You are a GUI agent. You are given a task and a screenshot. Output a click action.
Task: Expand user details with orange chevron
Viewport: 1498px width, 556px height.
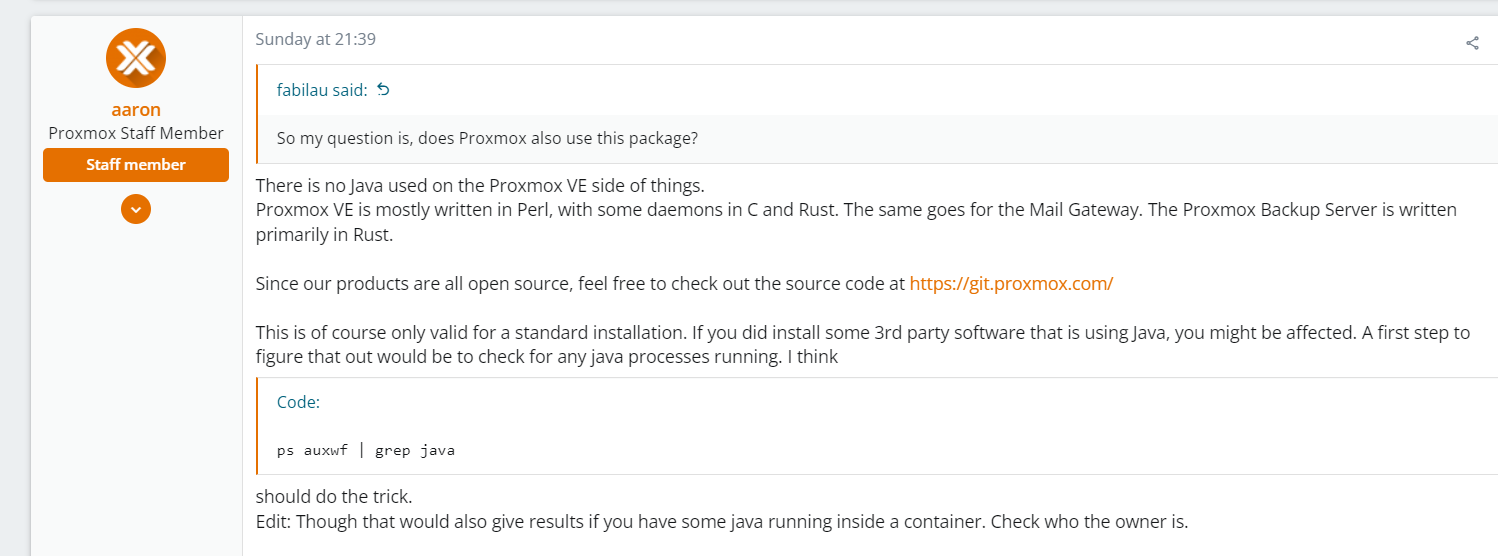click(136, 209)
